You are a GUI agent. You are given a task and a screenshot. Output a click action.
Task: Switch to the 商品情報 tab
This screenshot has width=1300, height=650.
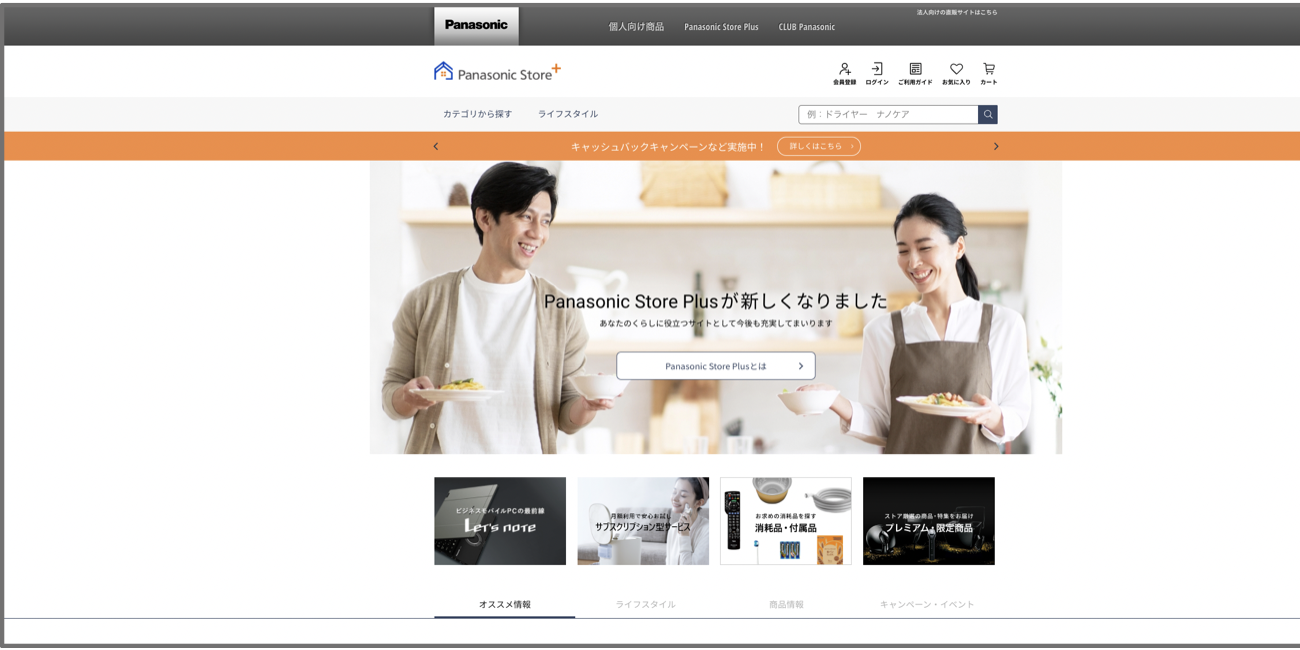(x=786, y=604)
